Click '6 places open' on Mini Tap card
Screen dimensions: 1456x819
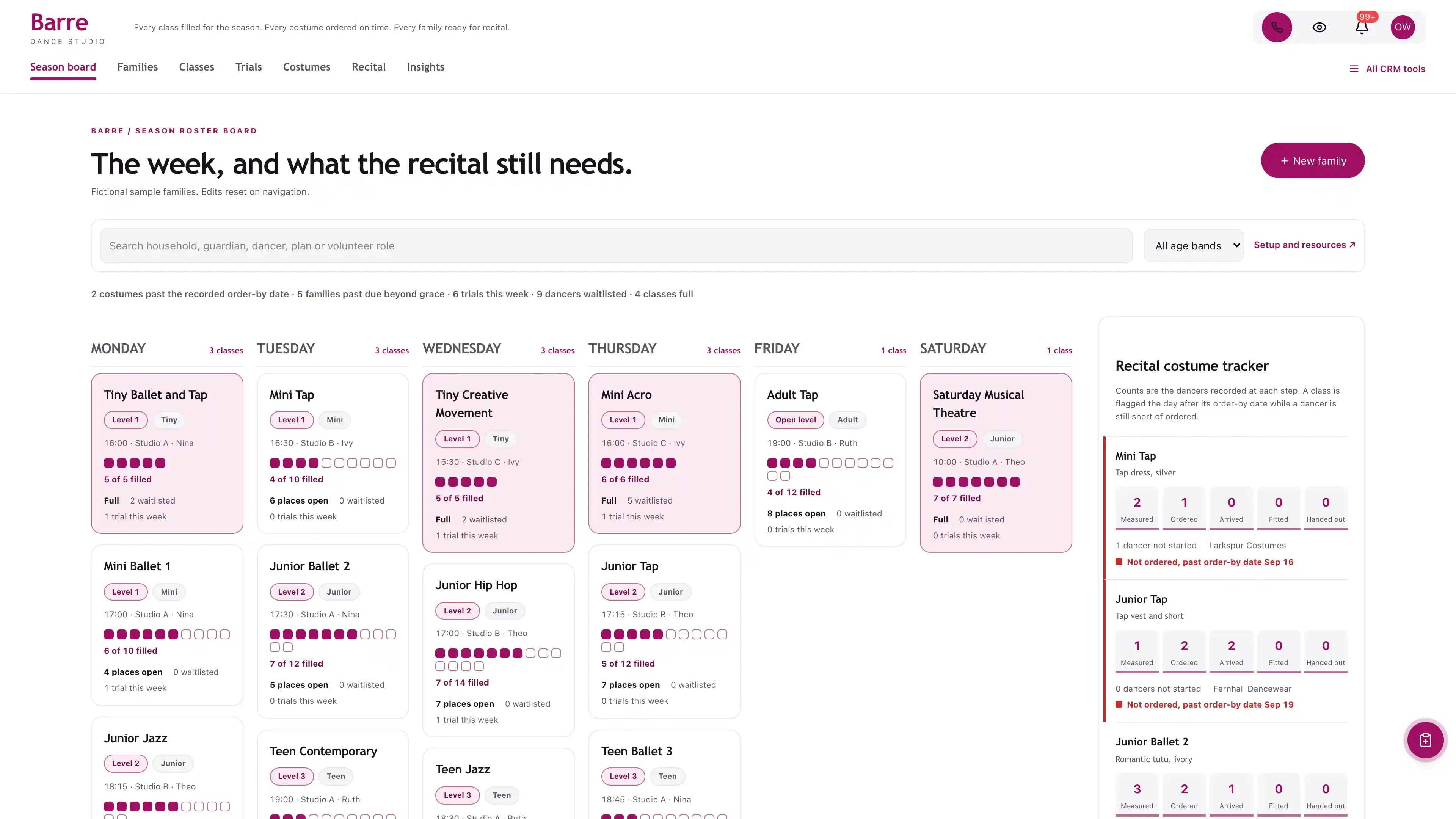pos(298,501)
